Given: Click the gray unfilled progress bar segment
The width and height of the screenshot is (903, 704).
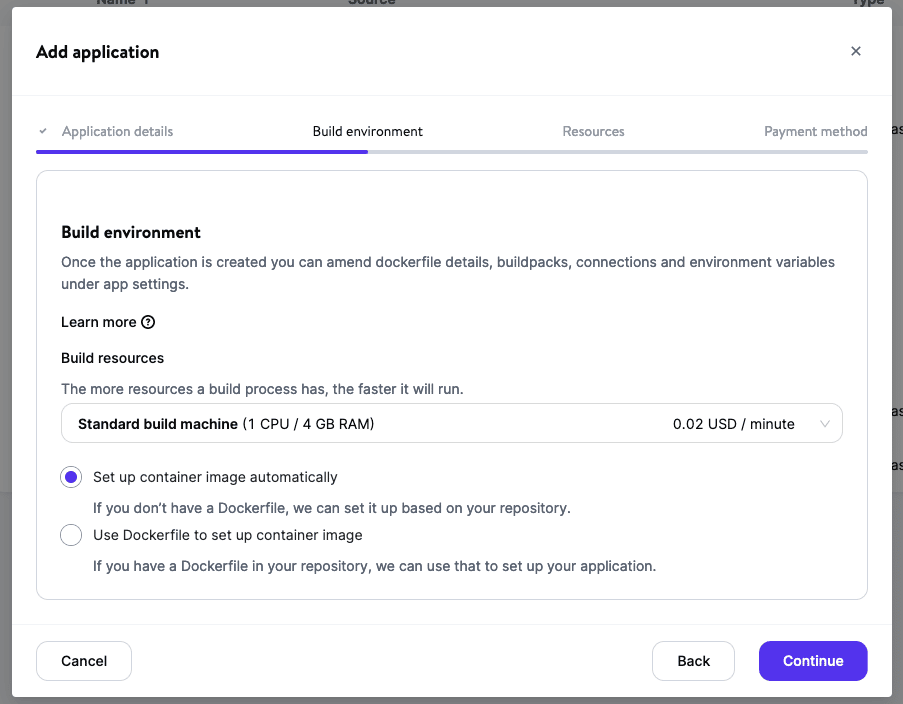Looking at the screenshot, I should (x=617, y=152).
